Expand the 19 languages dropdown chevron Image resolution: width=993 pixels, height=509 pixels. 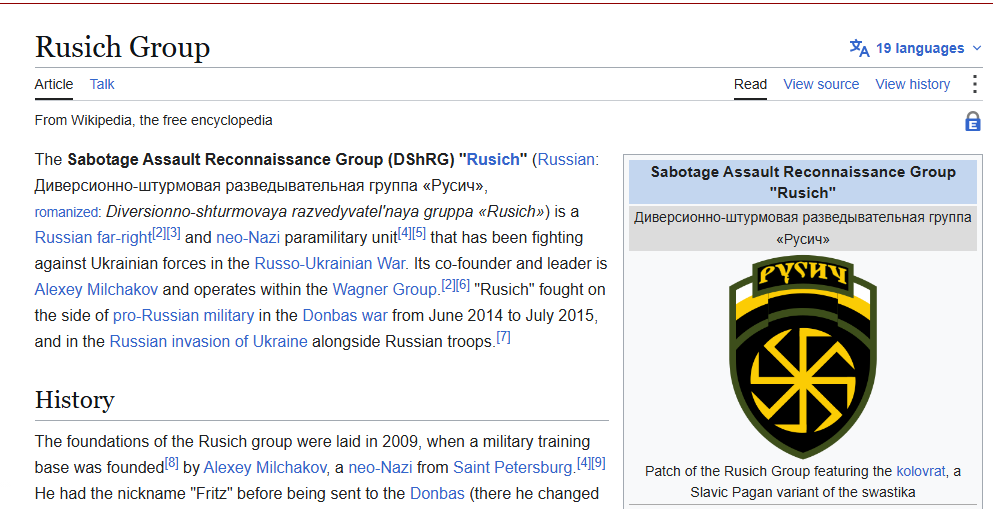pyautogui.click(x=977, y=48)
